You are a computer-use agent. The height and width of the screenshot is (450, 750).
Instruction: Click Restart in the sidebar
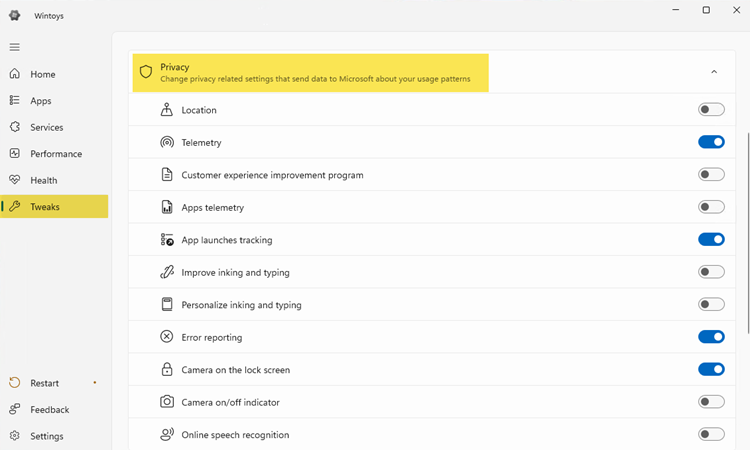coord(44,383)
